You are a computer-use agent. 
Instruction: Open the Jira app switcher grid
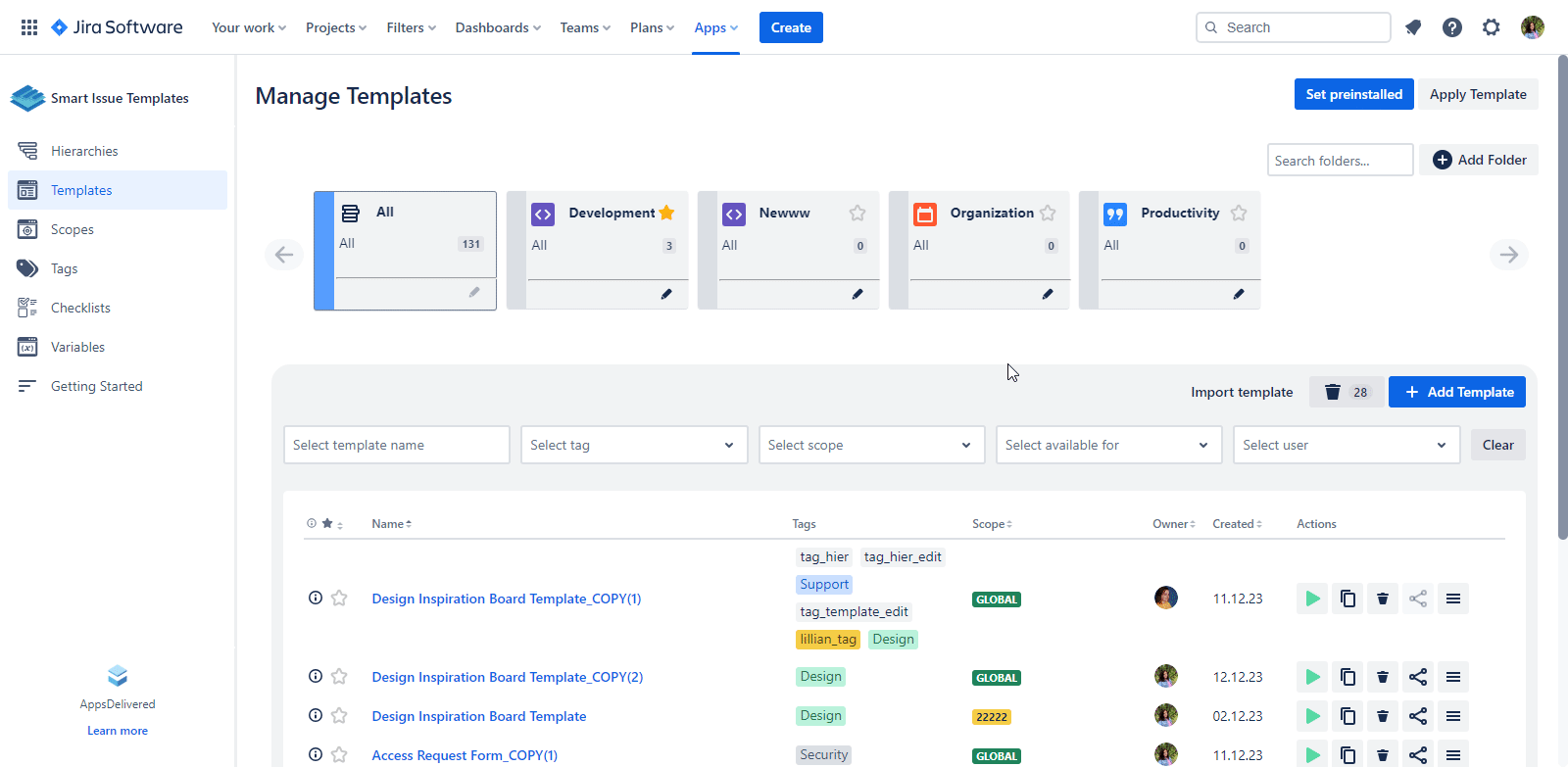29,27
